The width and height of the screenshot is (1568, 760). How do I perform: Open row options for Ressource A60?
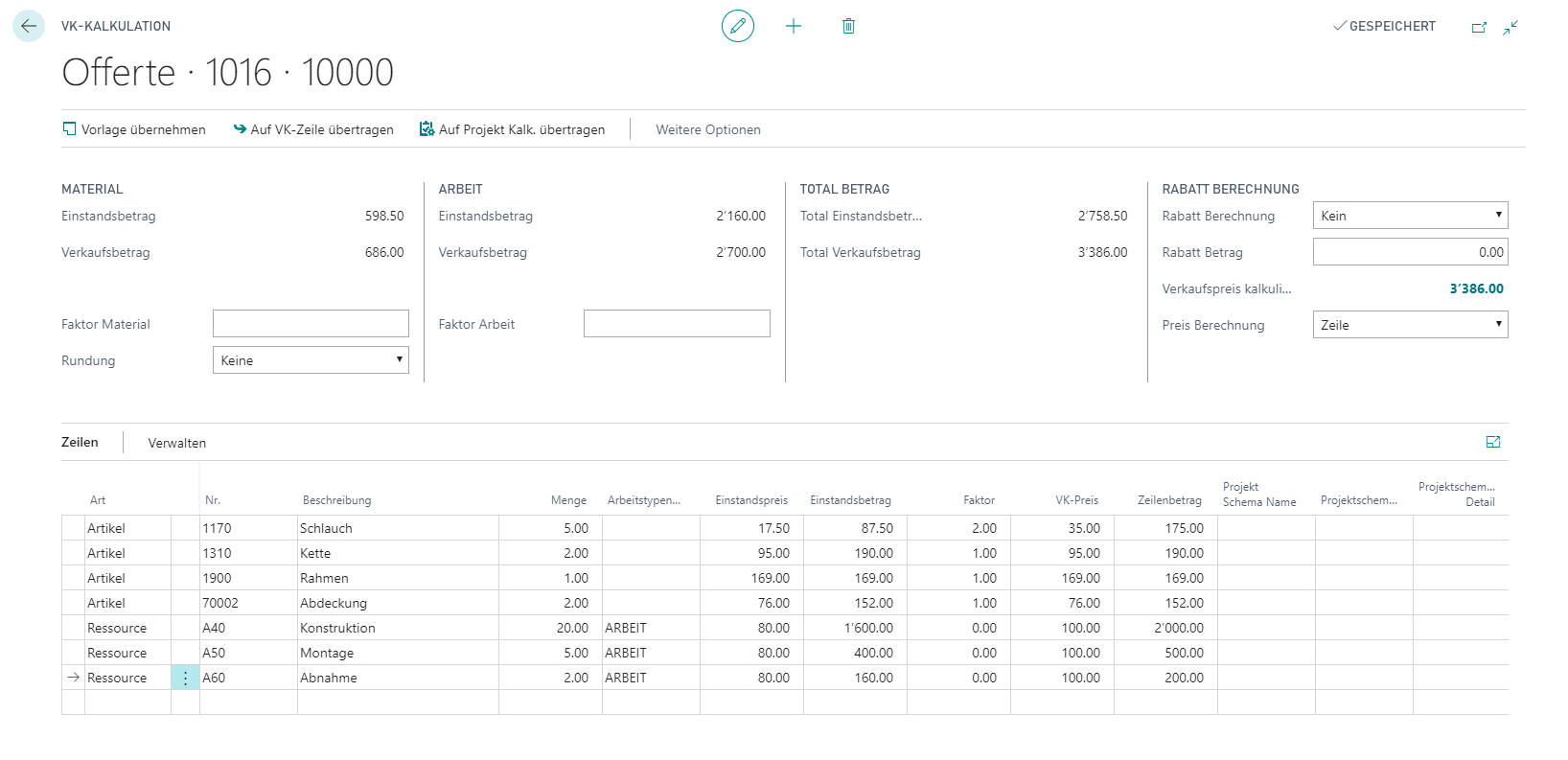click(185, 678)
